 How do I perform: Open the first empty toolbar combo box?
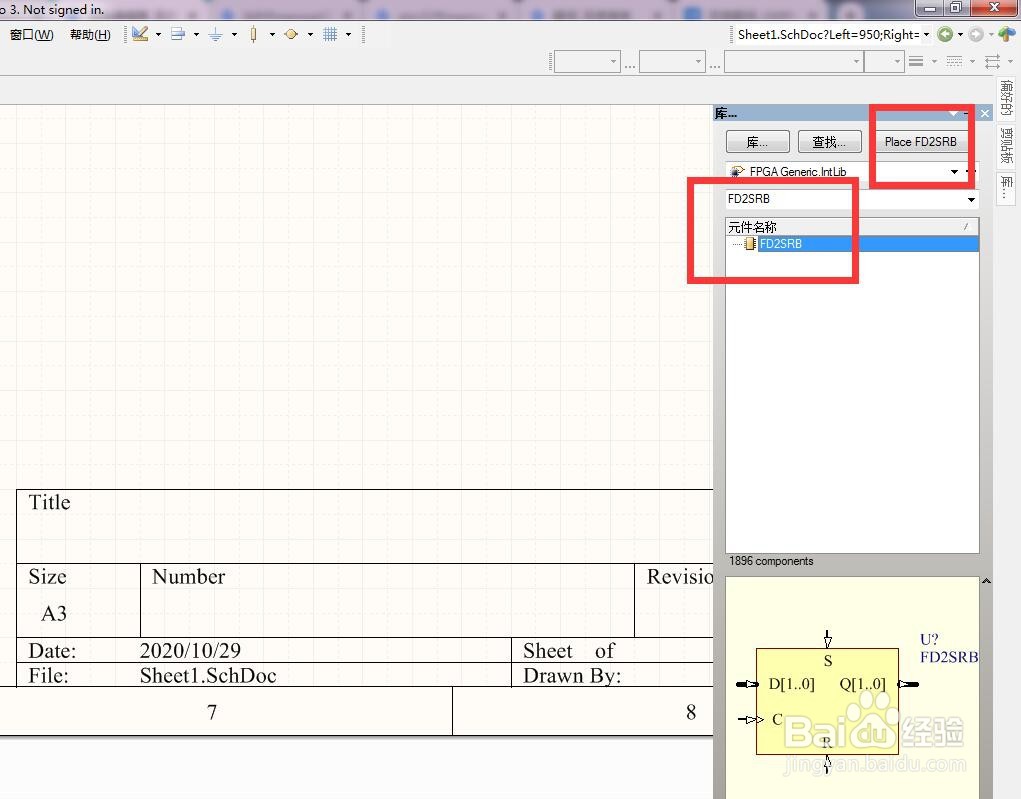[586, 62]
